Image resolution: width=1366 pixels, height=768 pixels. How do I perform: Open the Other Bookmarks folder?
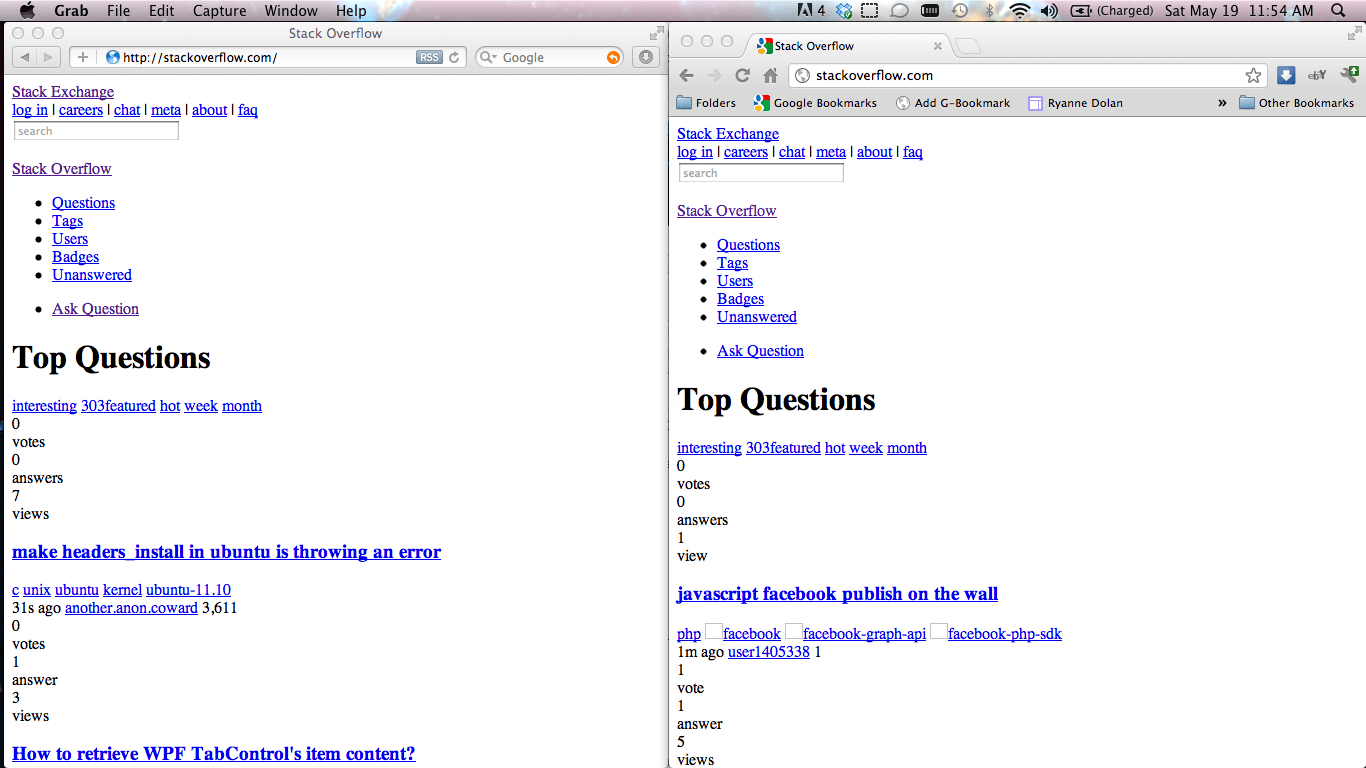[x=1297, y=103]
